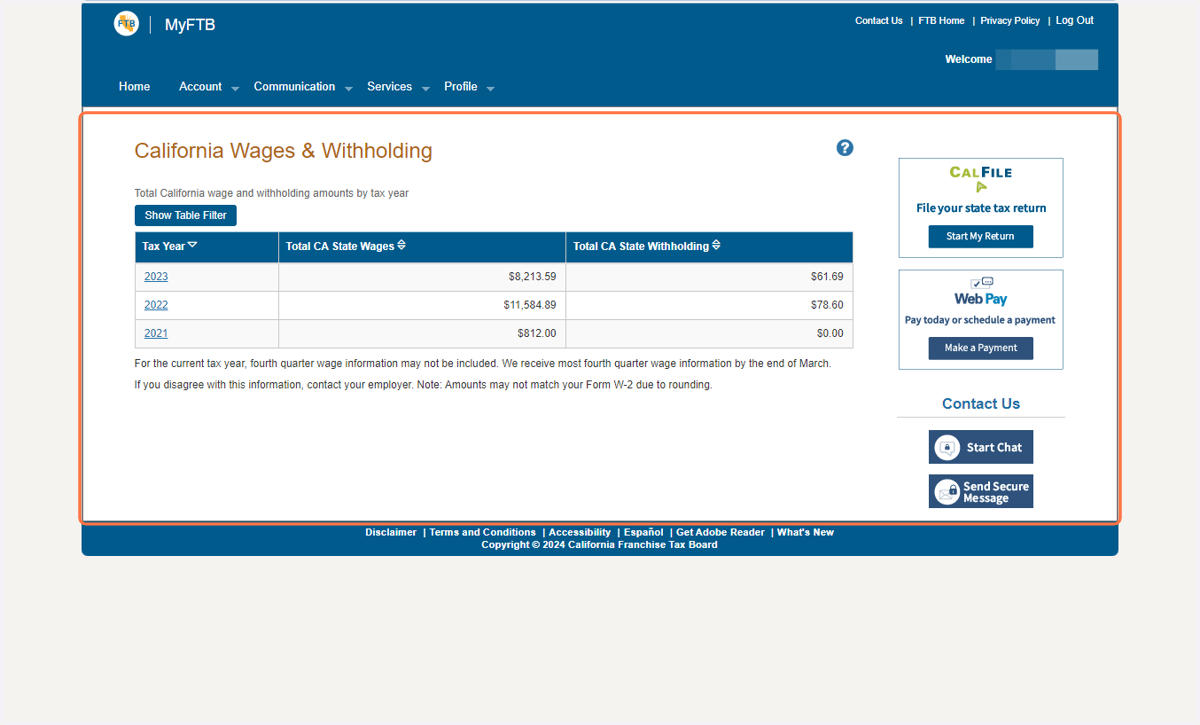The width and height of the screenshot is (1200, 725).
Task: Click the Show Table Filter button
Action: pos(186,215)
